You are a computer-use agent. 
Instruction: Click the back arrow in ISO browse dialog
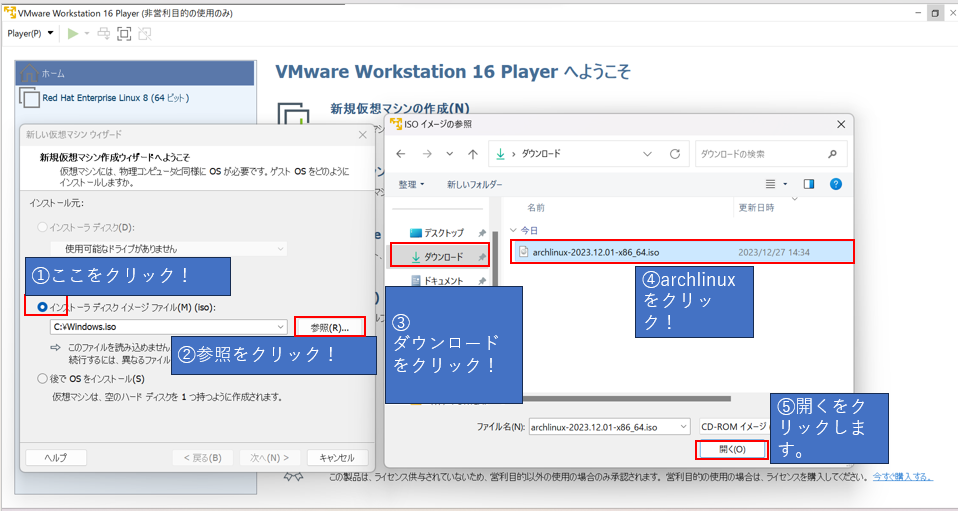point(401,154)
